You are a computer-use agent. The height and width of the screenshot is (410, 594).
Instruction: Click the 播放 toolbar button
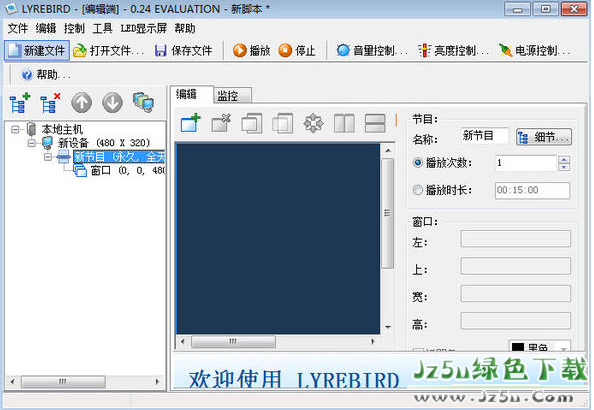[252, 50]
